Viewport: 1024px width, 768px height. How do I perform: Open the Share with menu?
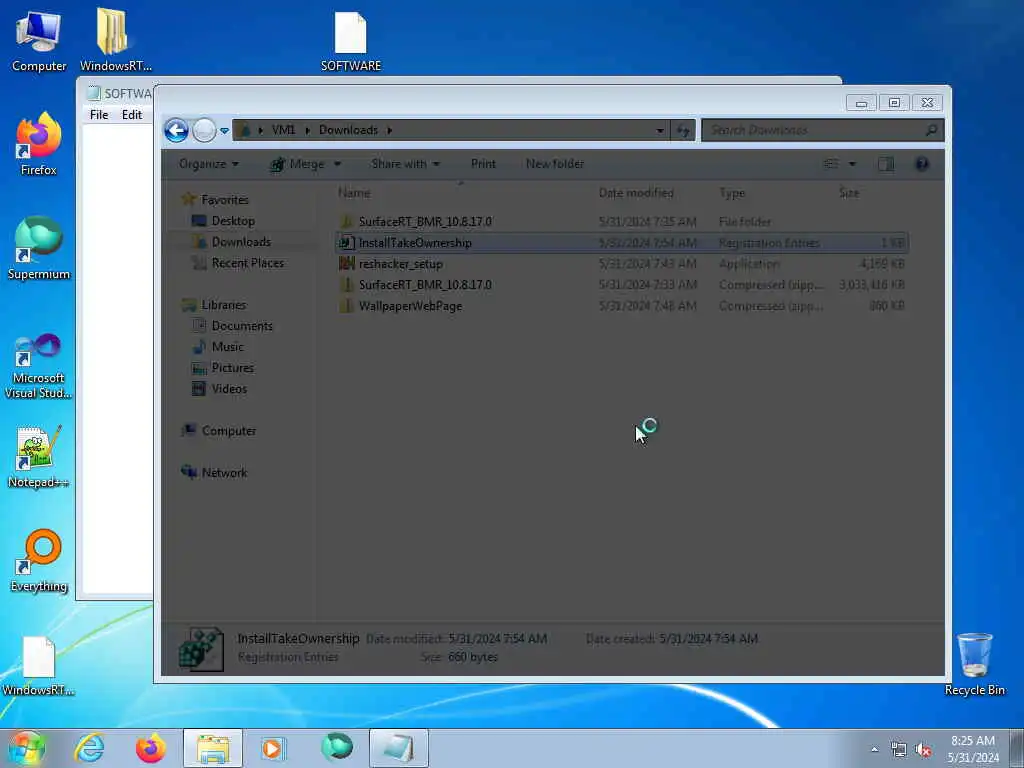click(405, 164)
